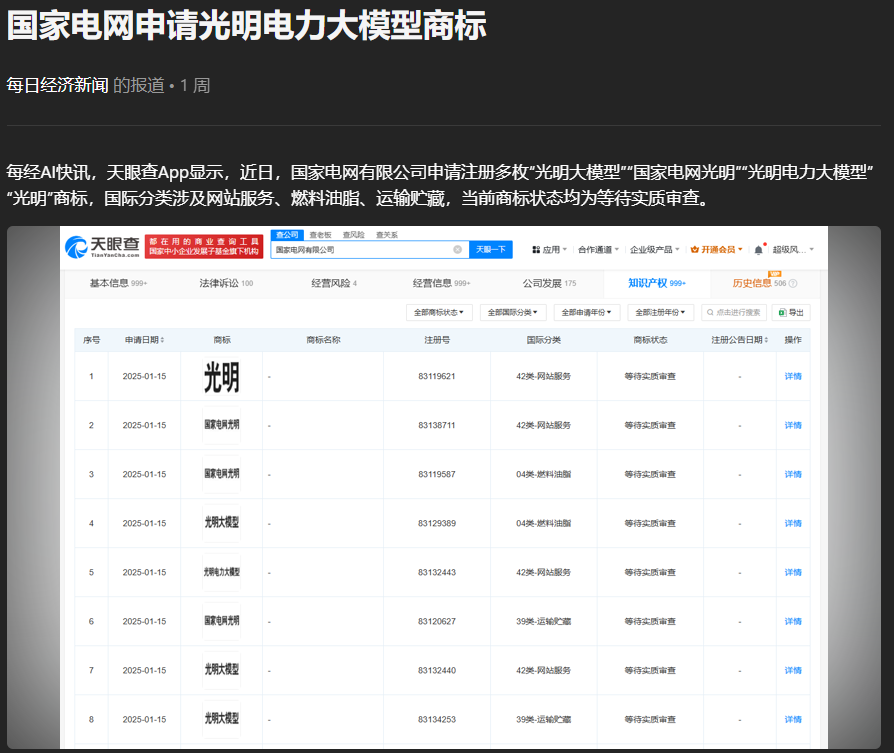
Task: View 详情 for registration 83120627
Action: [x=793, y=621]
